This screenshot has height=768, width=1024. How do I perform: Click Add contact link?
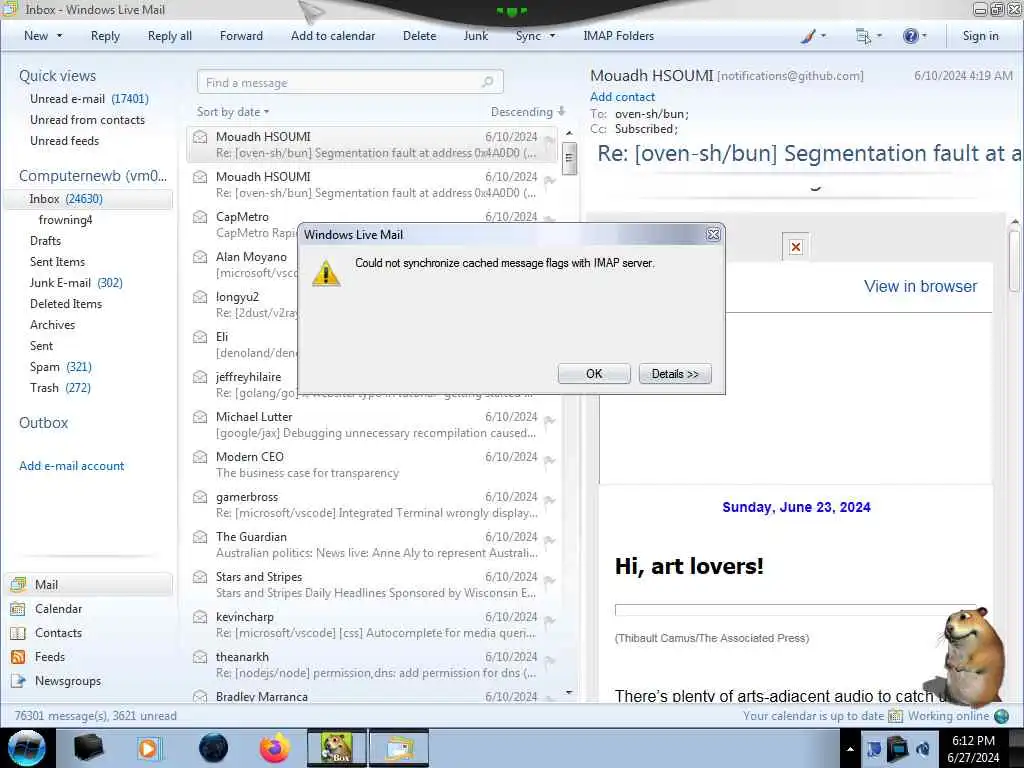622,97
